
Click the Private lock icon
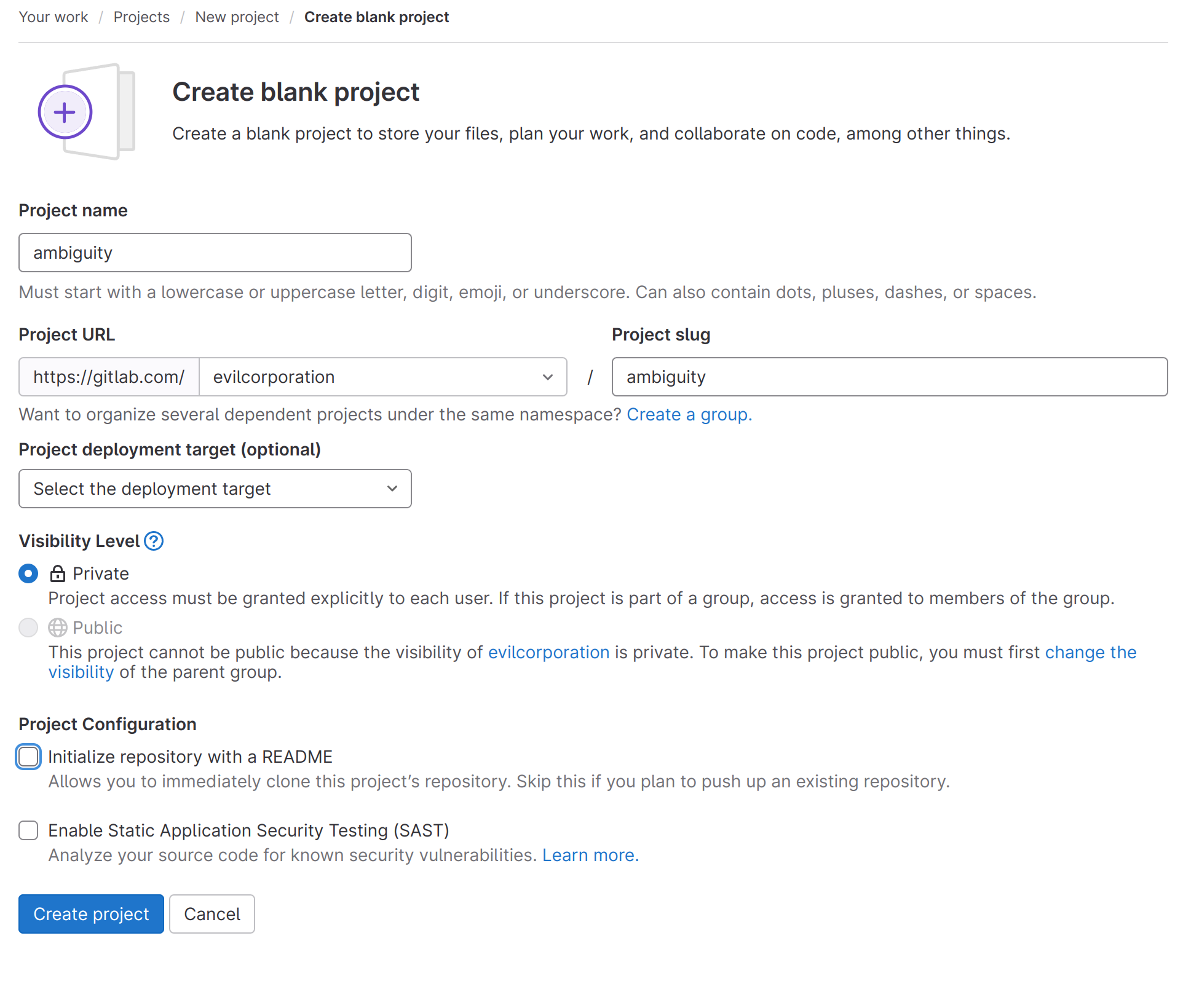(58, 574)
